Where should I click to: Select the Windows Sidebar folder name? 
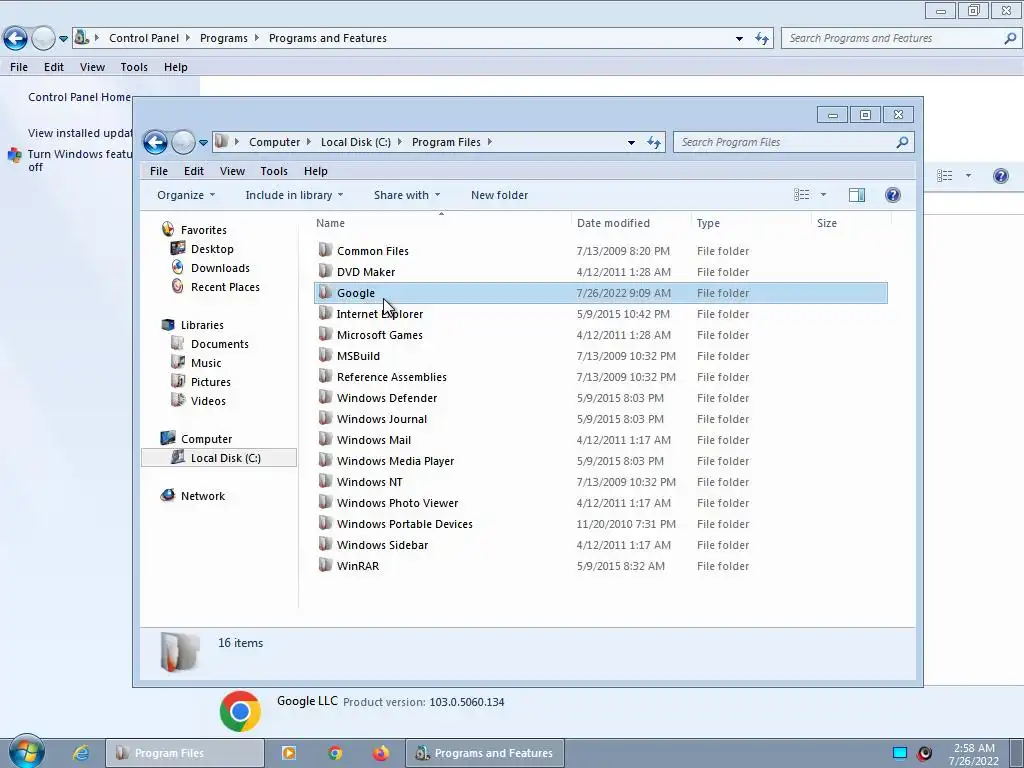coord(382,545)
